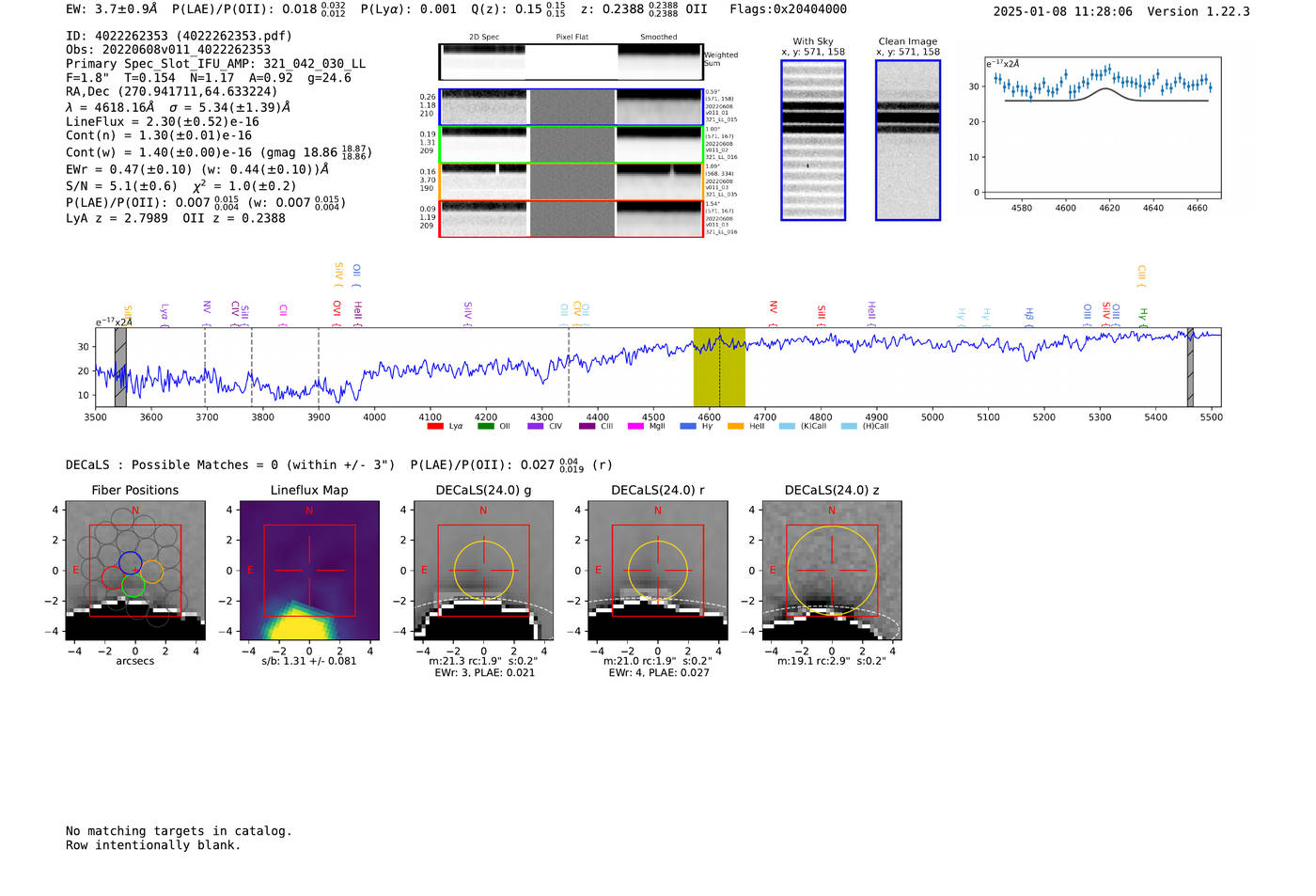This screenshot has width=1316, height=896.
Task: Click the ID 4022262353 text line
Action: [179, 36]
